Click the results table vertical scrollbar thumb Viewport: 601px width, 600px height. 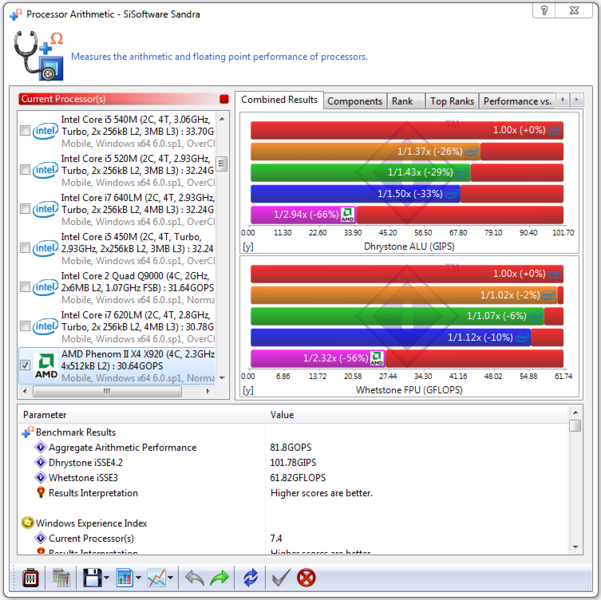(575, 426)
